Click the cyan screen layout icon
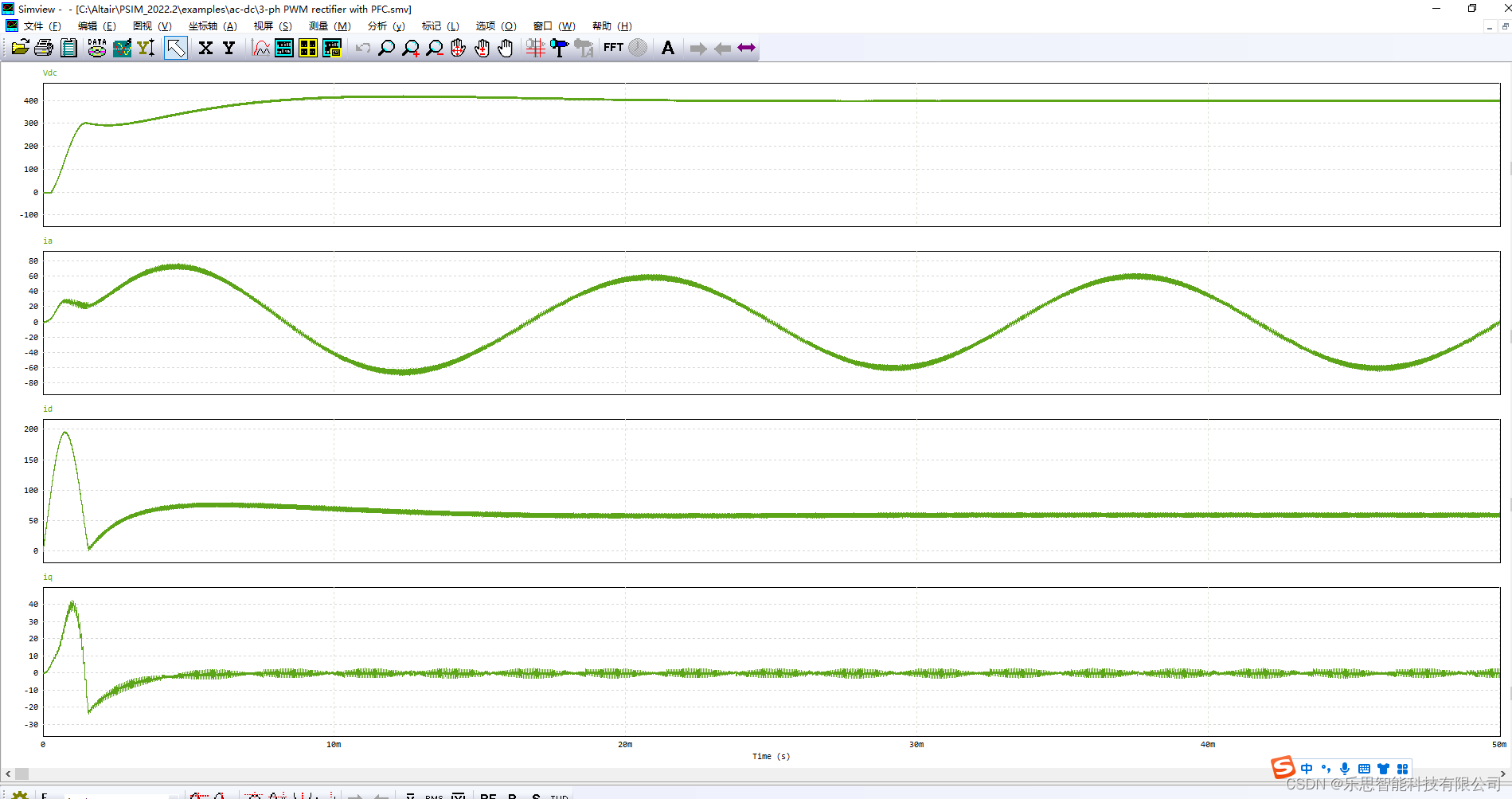The width and height of the screenshot is (1512, 799). pyautogui.click(x=284, y=48)
